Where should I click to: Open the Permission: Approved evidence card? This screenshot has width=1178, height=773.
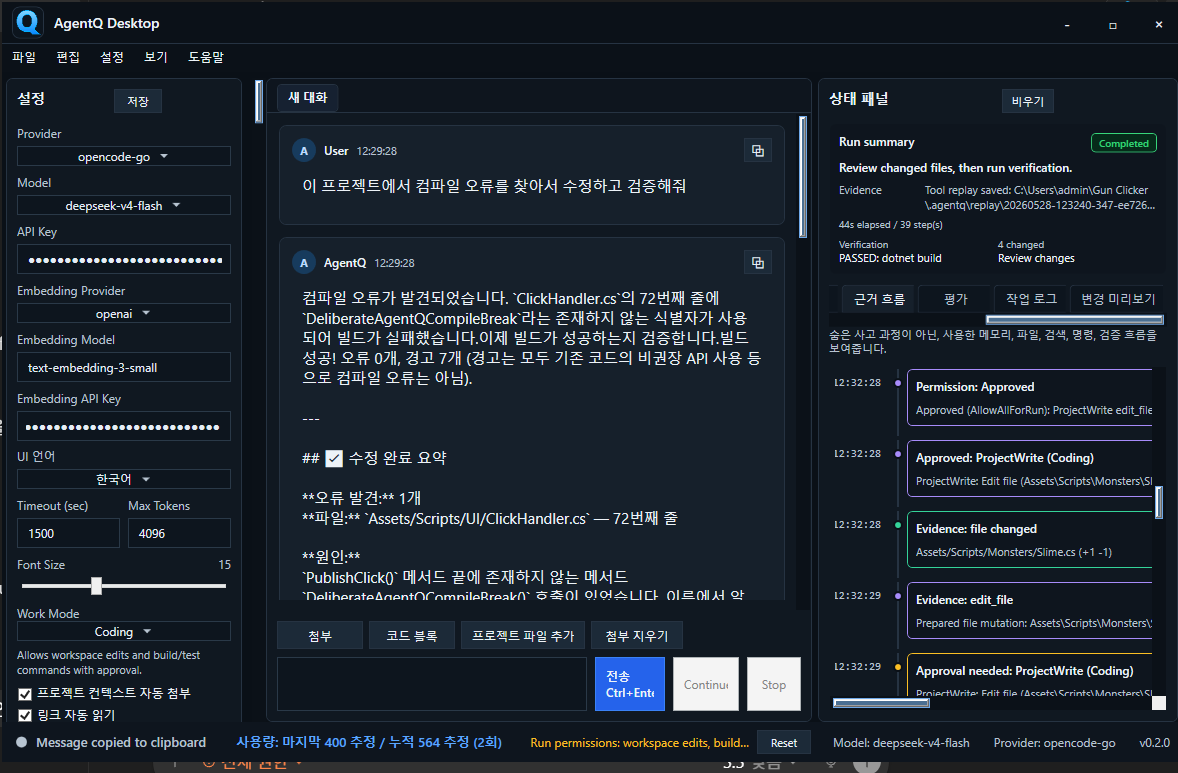(x=1030, y=398)
